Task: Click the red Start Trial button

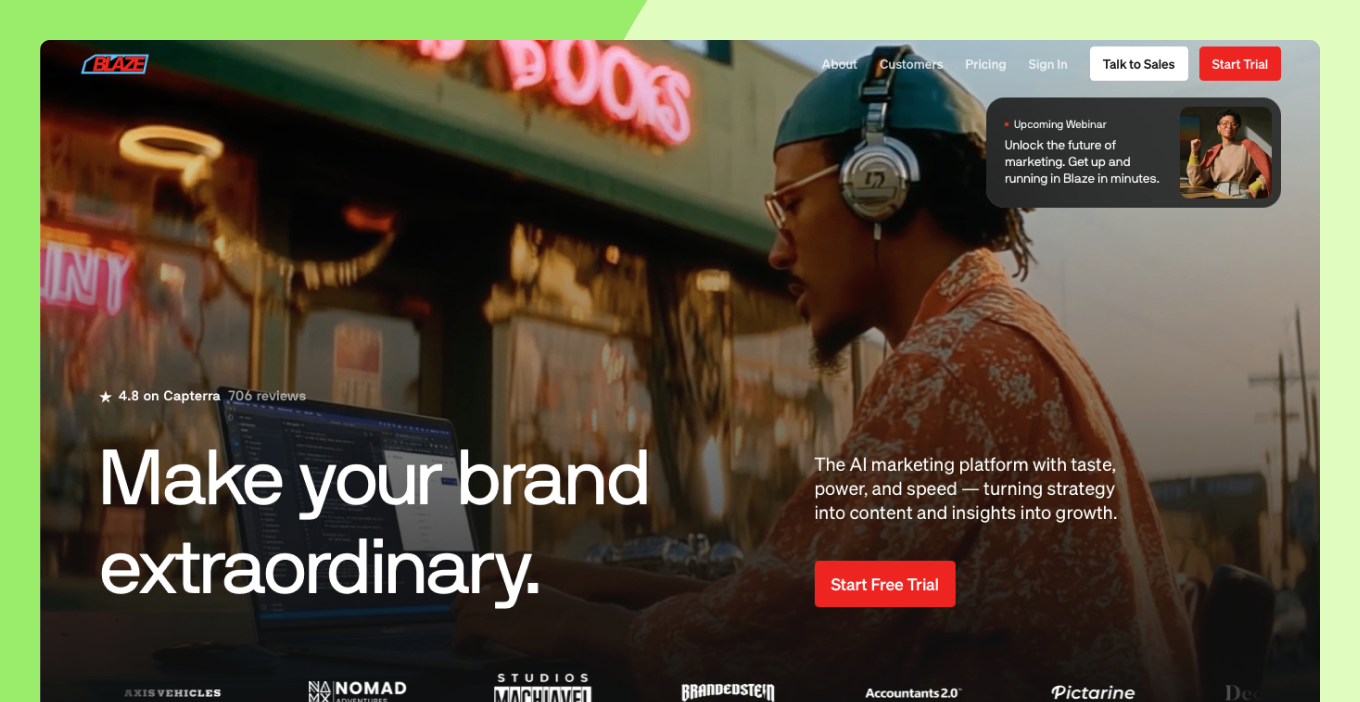Action: pos(1240,64)
